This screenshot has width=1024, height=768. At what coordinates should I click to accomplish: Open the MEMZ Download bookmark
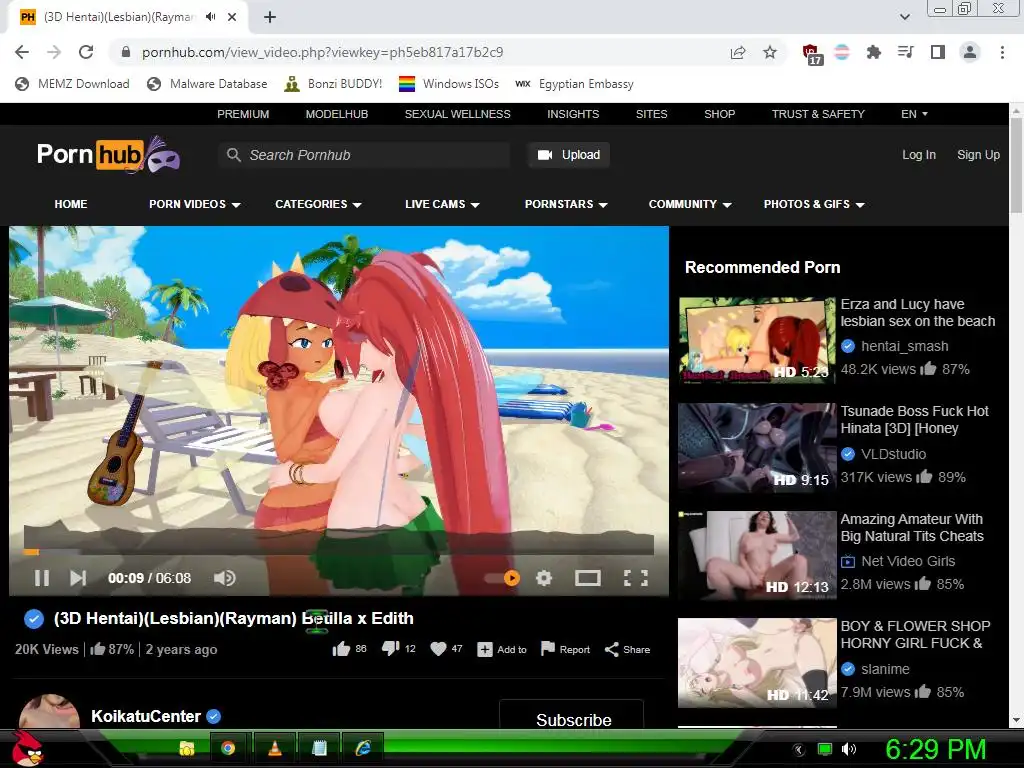click(x=72, y=84)
